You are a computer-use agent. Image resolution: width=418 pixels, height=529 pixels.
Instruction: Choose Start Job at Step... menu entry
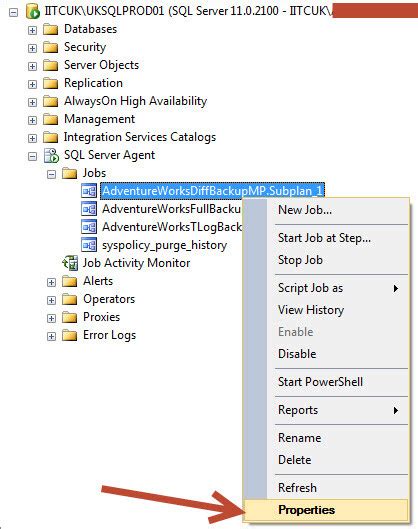pos(337,238)
